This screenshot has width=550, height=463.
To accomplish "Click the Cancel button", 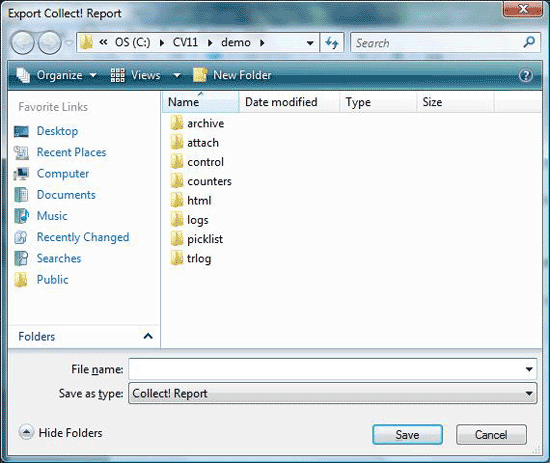I will [x=491, y=435].
